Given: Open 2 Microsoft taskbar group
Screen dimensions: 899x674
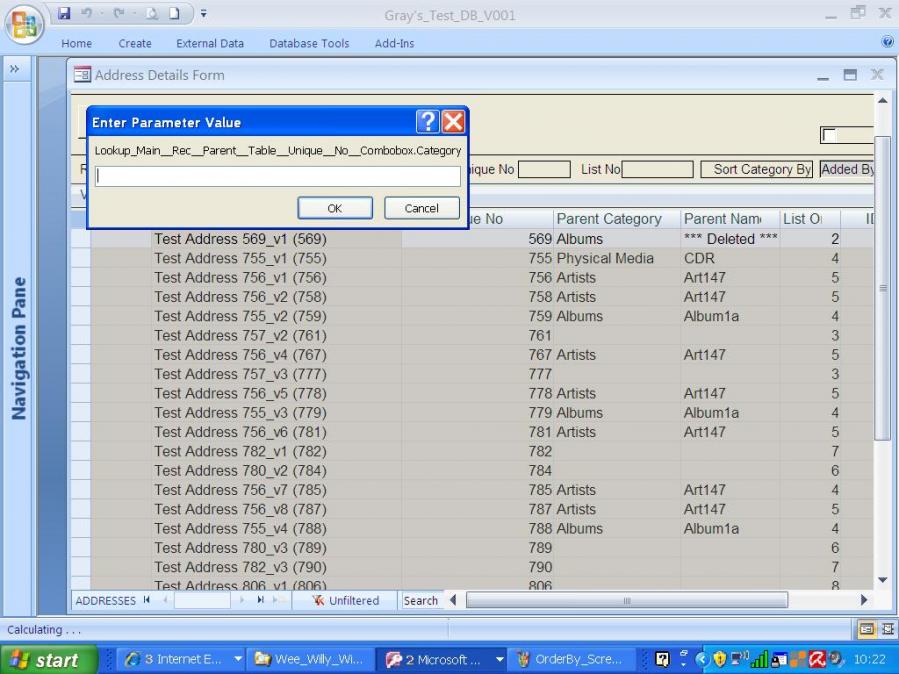Looking at the screenshot, I should 441,660.
